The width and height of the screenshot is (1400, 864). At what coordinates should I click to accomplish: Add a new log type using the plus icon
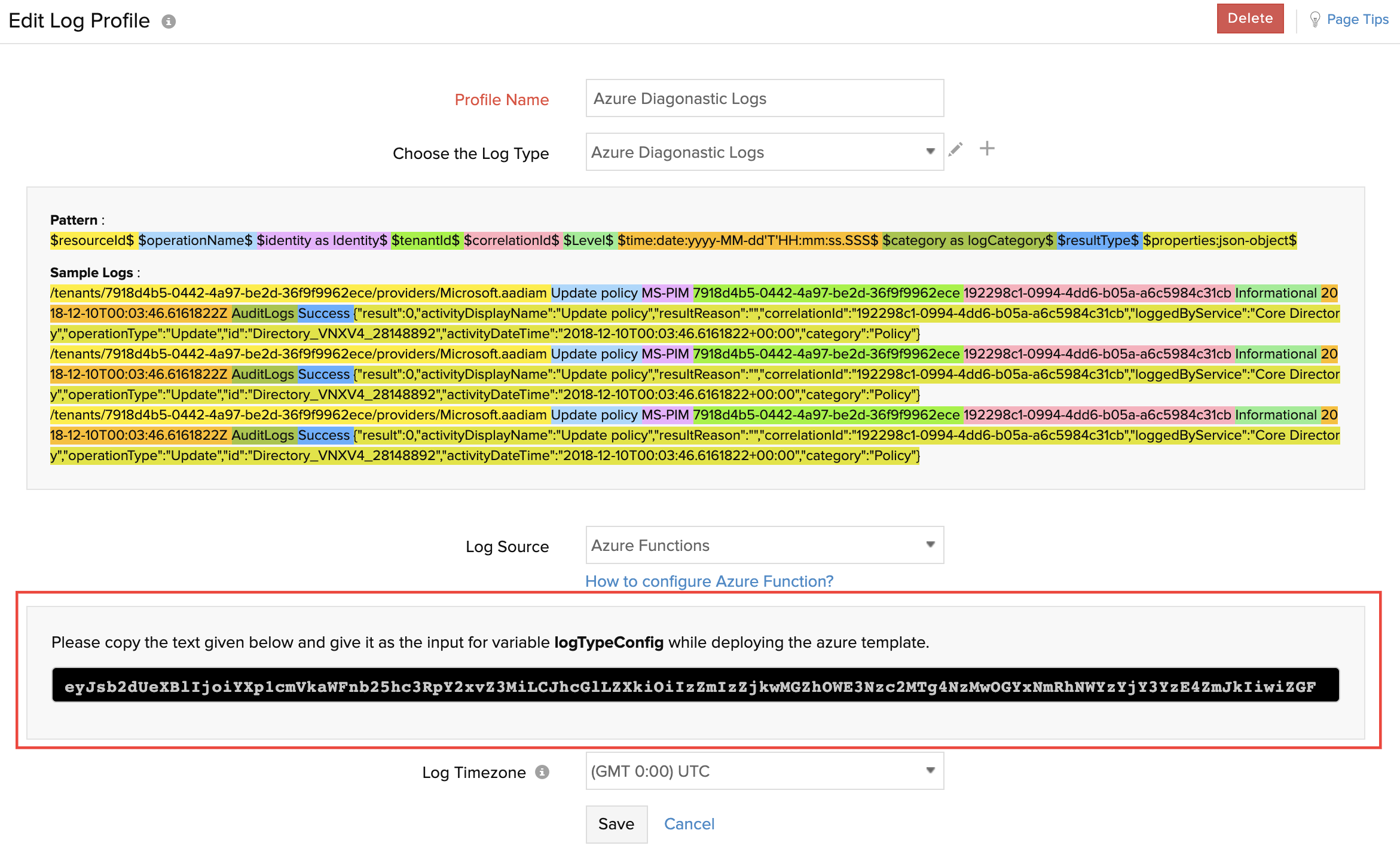tap(988, 149)
